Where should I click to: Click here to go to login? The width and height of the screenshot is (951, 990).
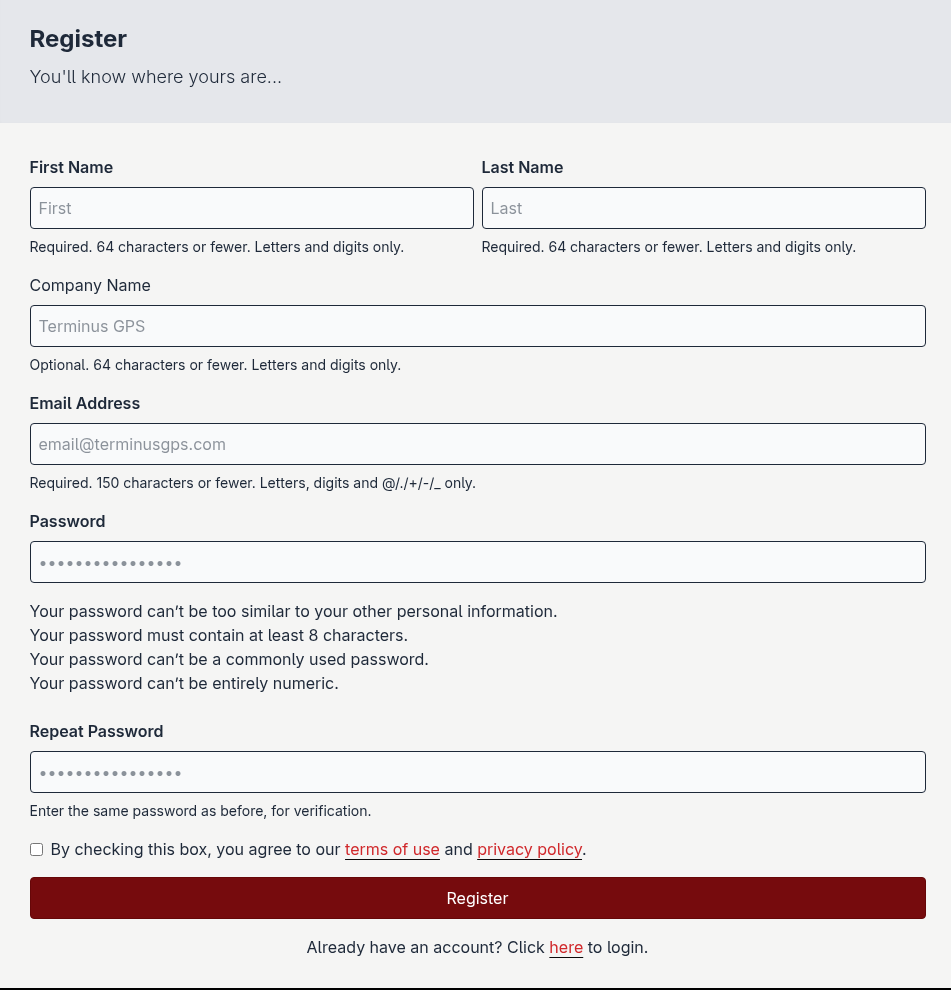[x=566, y=947]
